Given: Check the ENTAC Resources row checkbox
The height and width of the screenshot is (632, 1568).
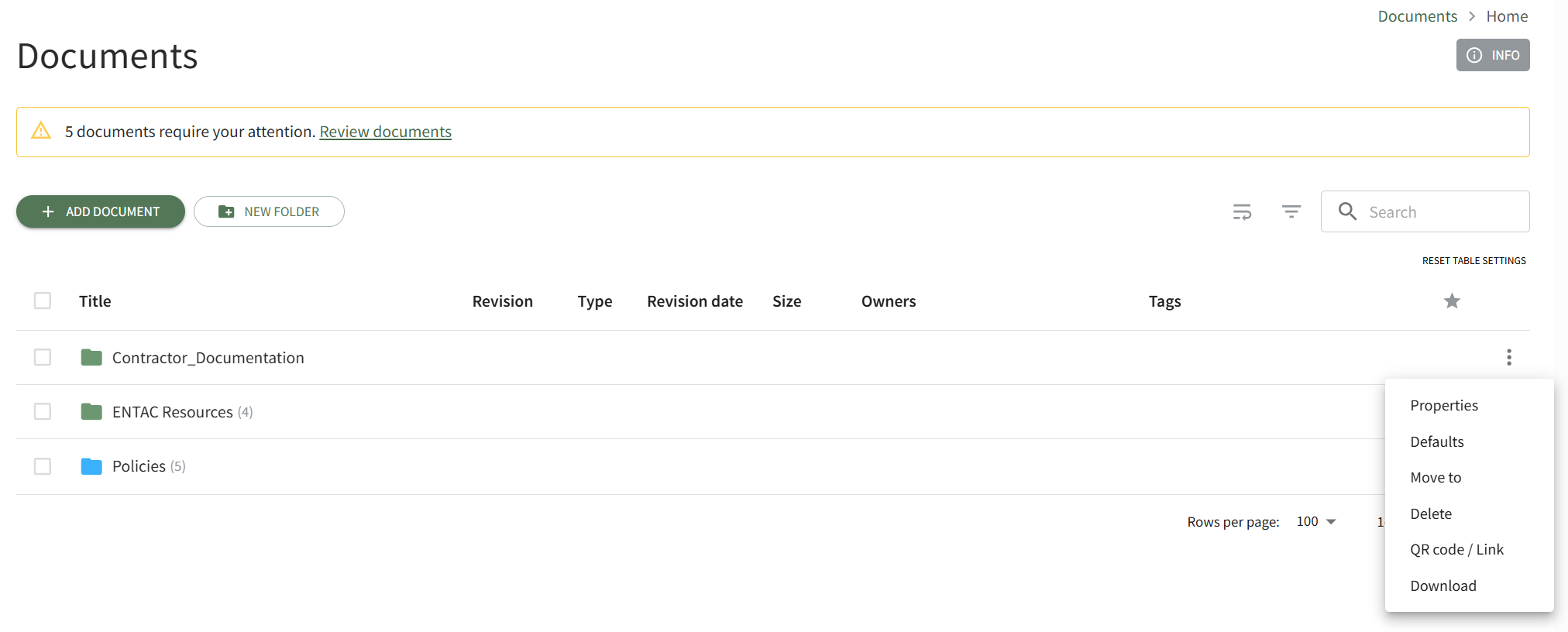Looking at the screenshot, I should 43,411.
